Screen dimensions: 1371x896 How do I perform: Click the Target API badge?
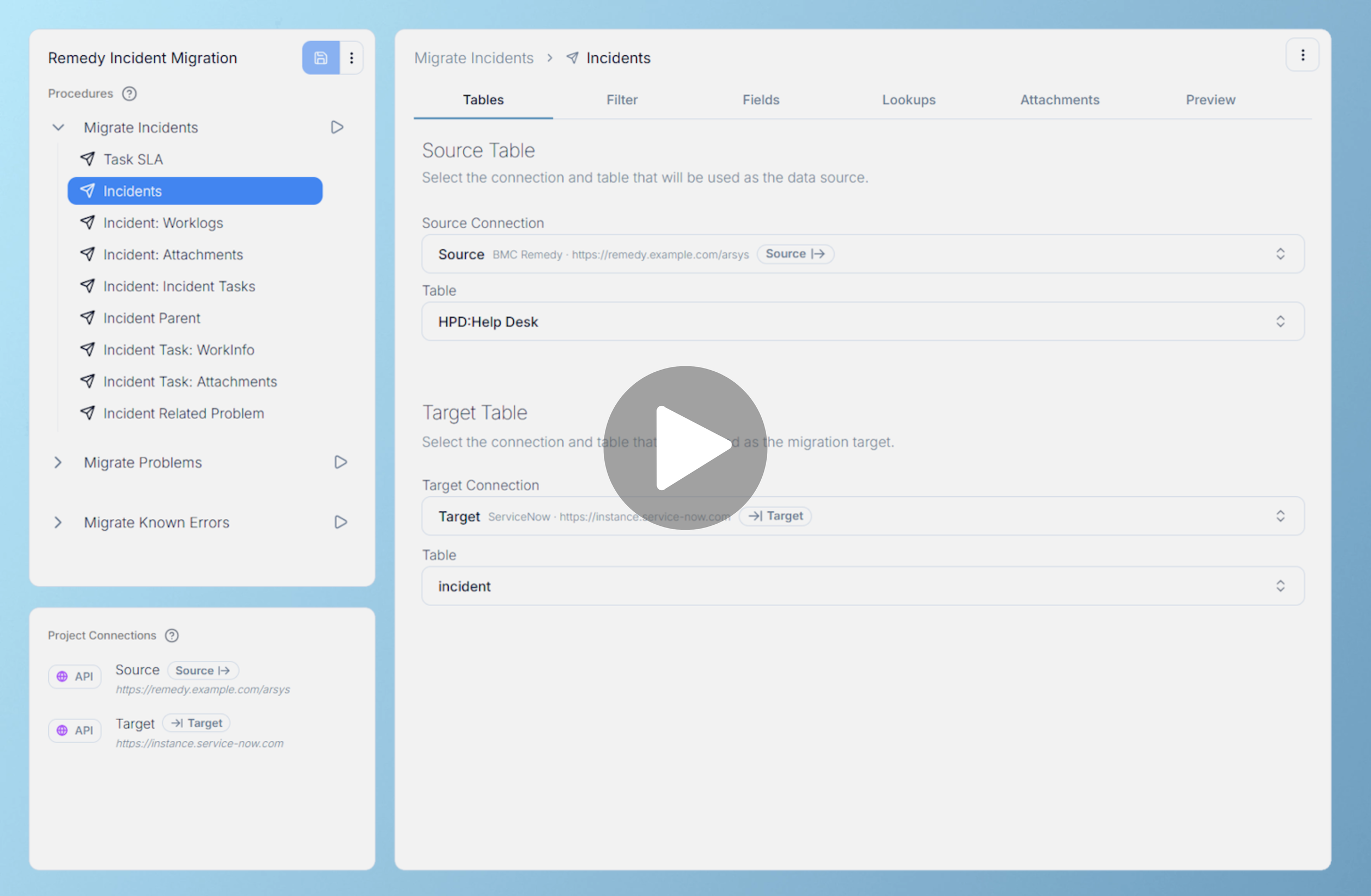click(75, 730)
